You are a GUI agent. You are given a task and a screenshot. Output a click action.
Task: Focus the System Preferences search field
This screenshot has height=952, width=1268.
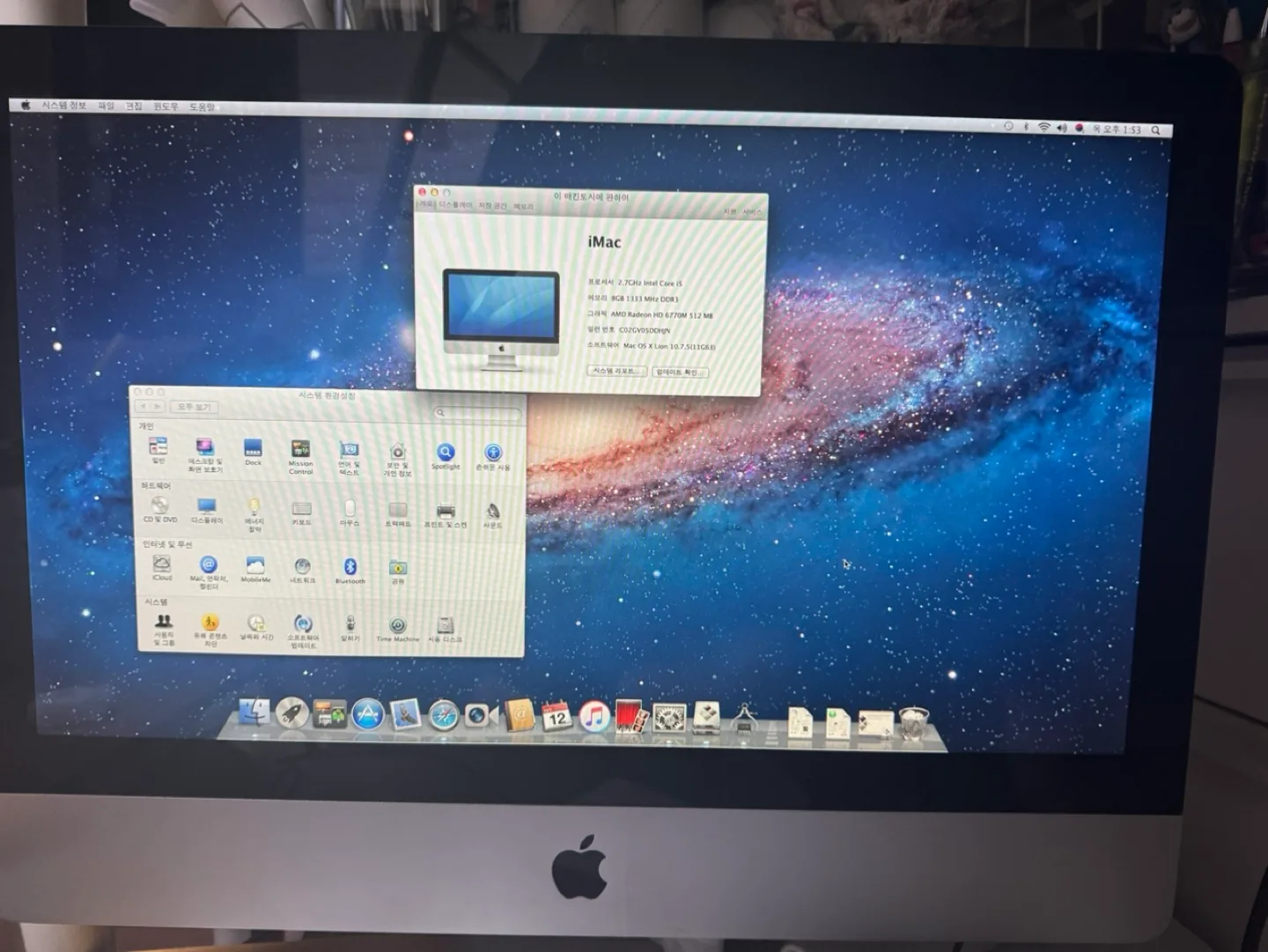tap(478, 412)
